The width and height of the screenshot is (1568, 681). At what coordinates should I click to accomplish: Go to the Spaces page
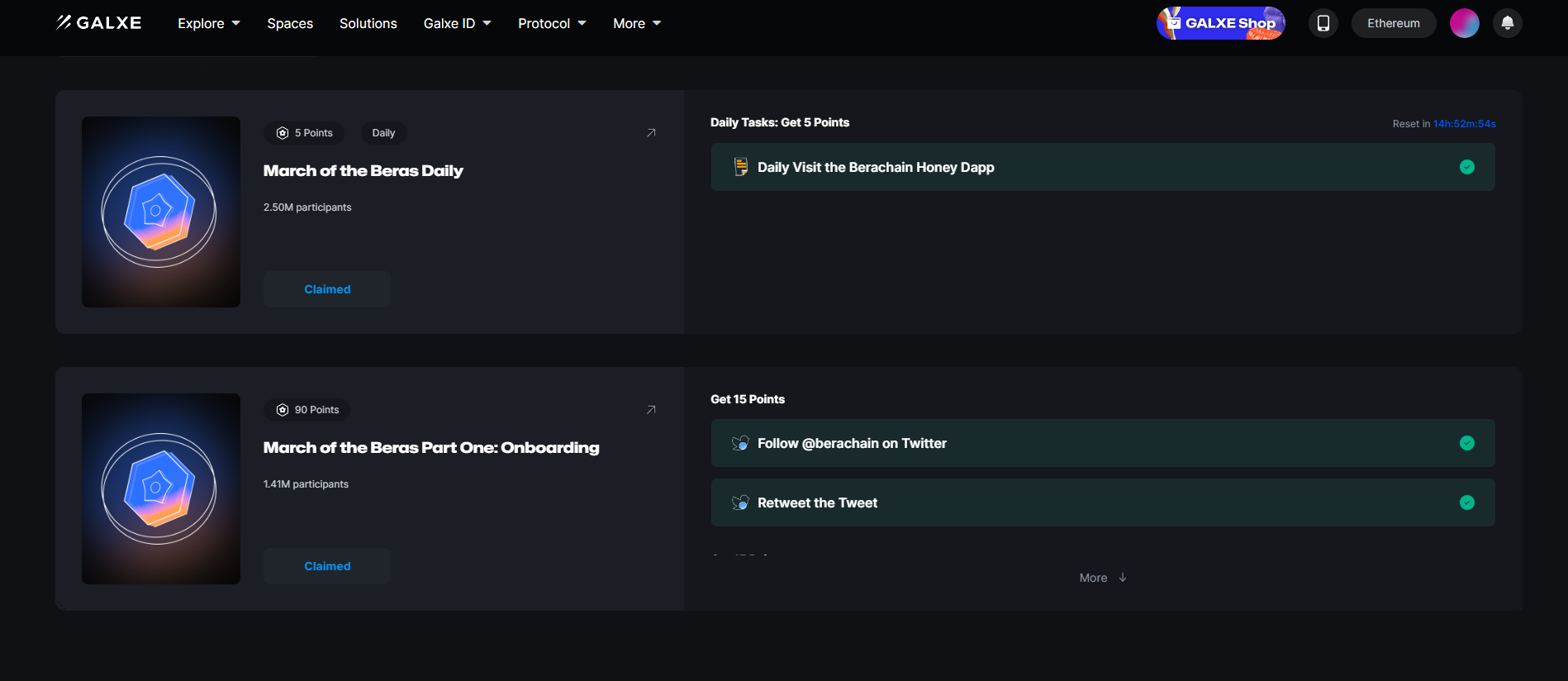click(290, 23)
